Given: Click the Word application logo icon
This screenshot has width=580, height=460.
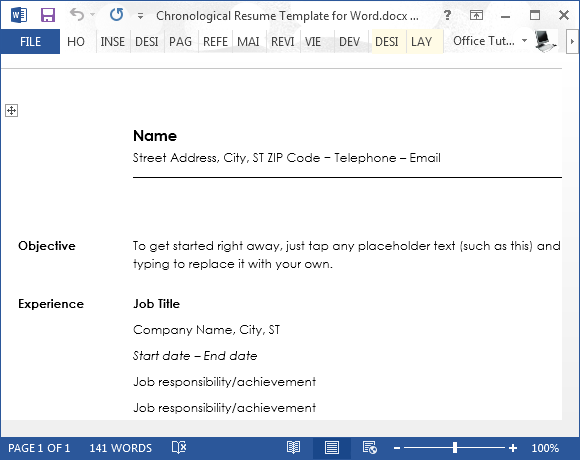Looking at the screenshot, I should tap(18, 16).
